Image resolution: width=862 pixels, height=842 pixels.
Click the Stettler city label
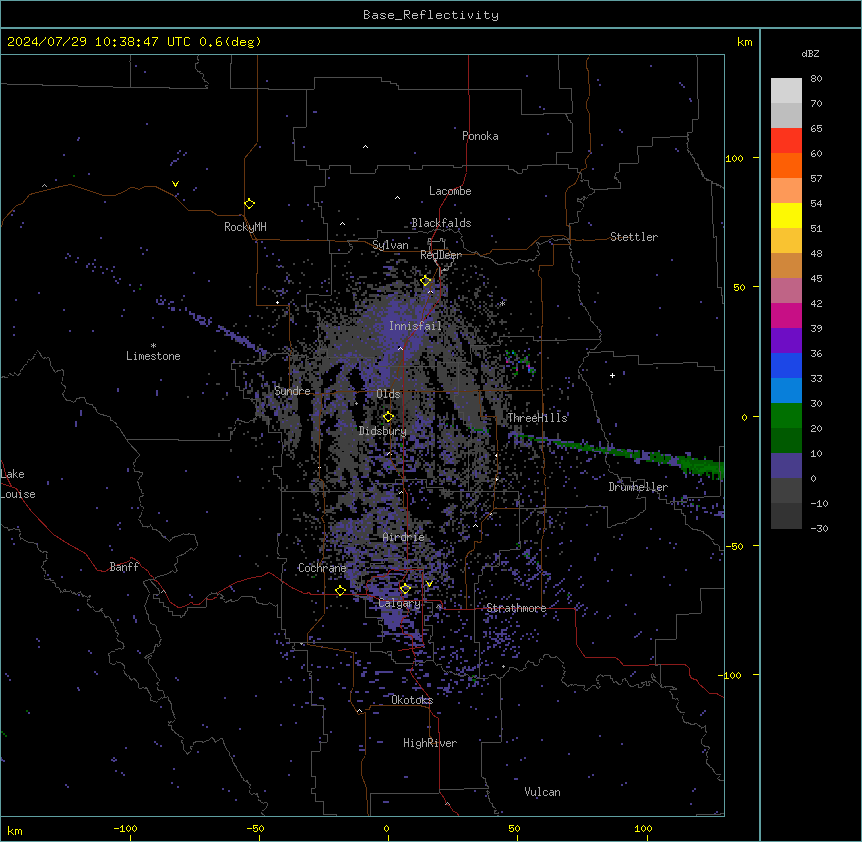tap(634, 237)
